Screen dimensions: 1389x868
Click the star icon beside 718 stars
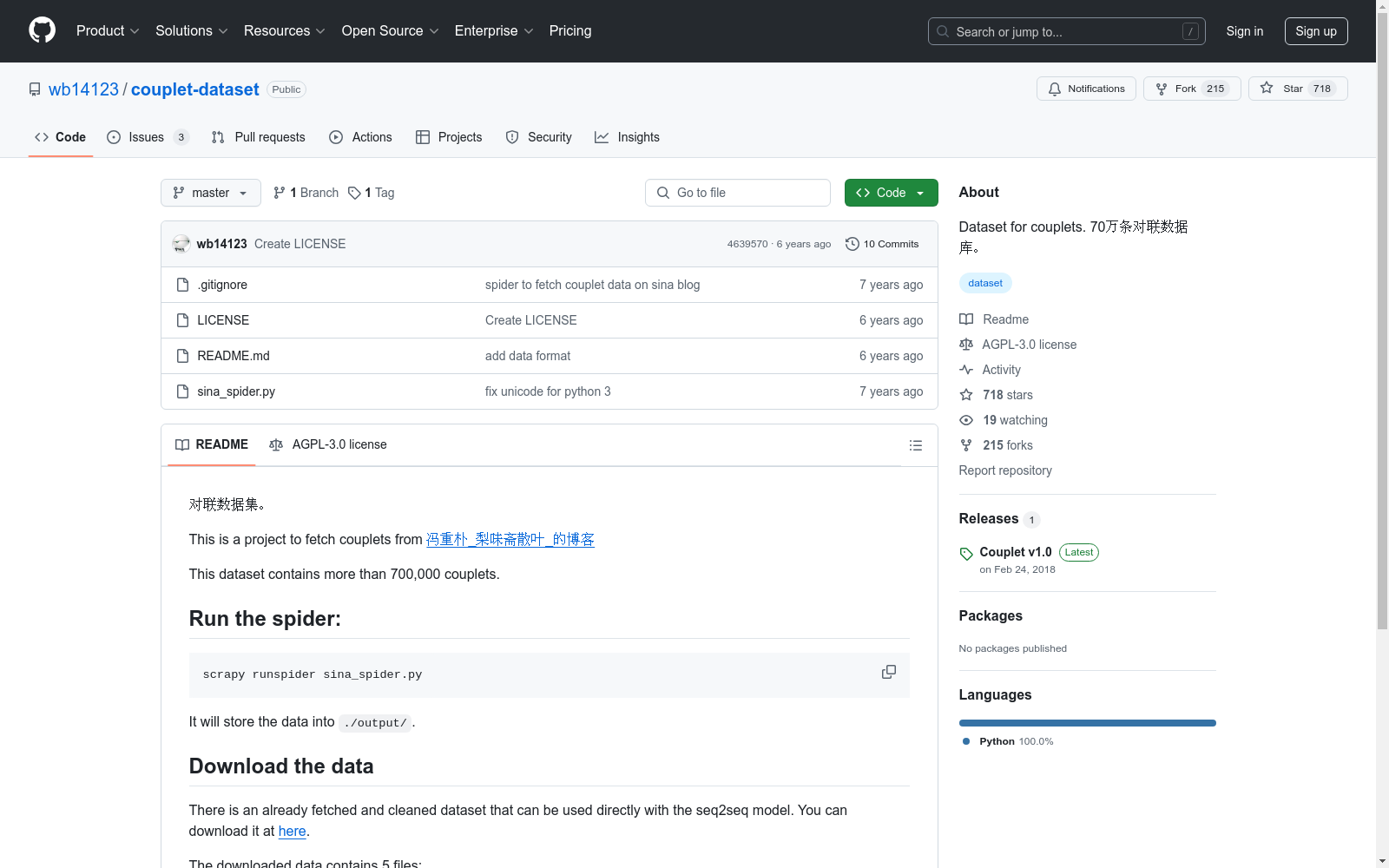966,395
